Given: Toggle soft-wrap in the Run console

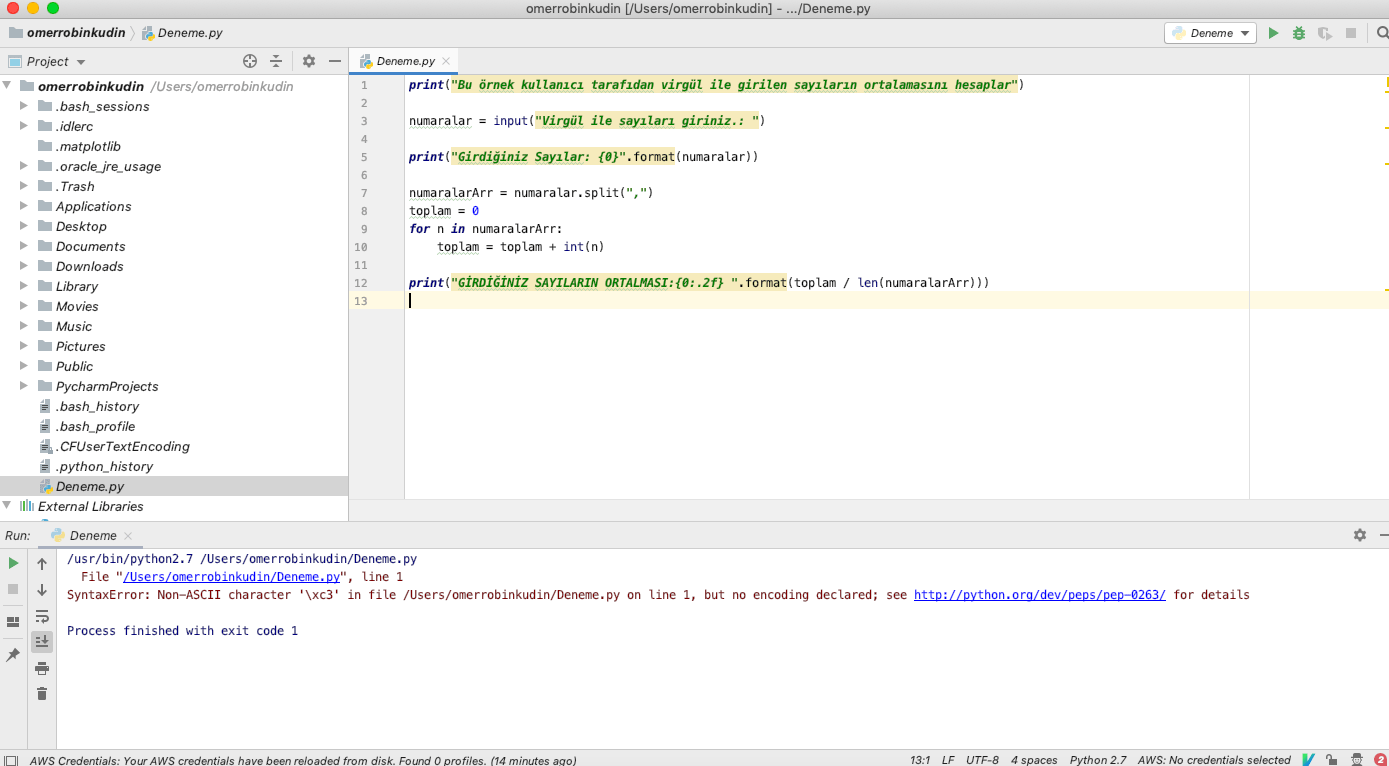Looking at the screenshot, I should pos(42,616).
